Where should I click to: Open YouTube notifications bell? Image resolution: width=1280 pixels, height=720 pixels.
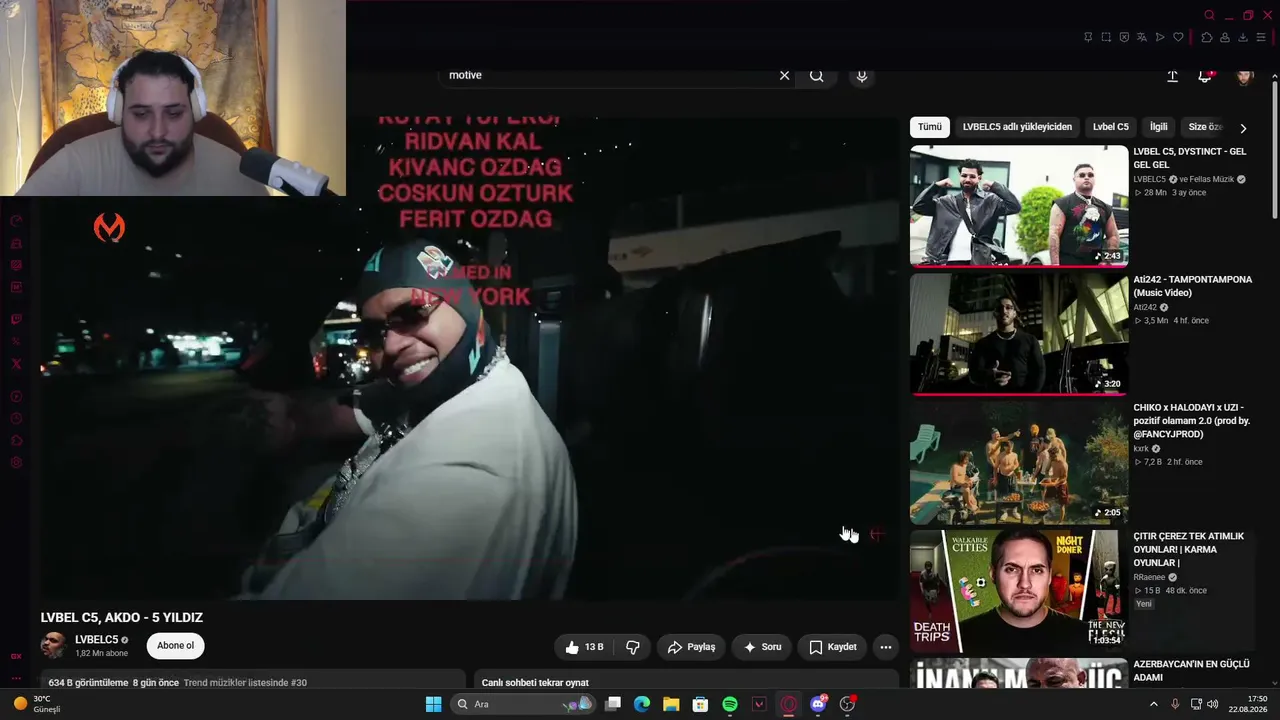pyautogui.click(x=1205, y=76)
